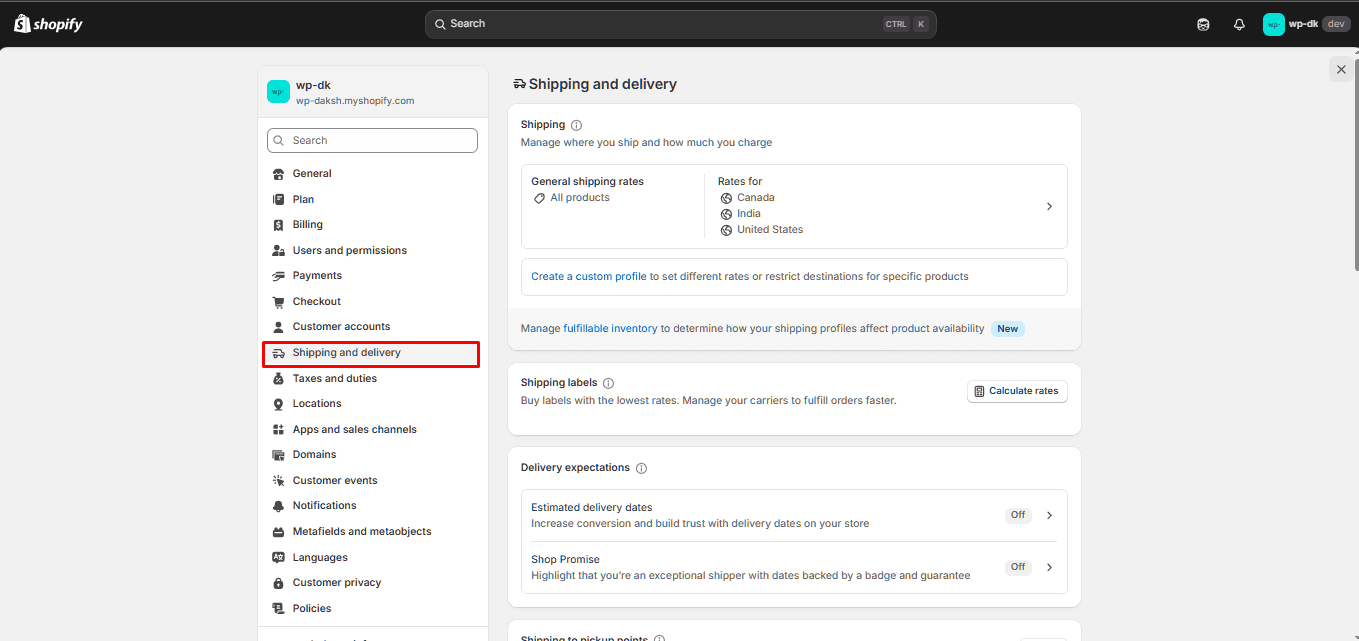Open Shop Promise settings chevron
Viewport: 1359px width, 641px height.
click(x=1049, y=567)
